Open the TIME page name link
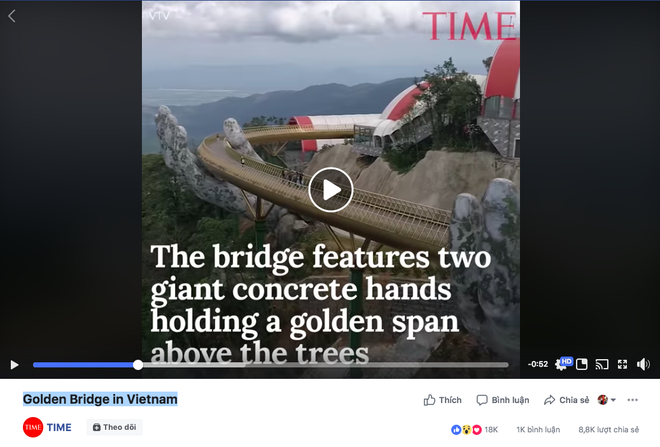 point(59,427)
